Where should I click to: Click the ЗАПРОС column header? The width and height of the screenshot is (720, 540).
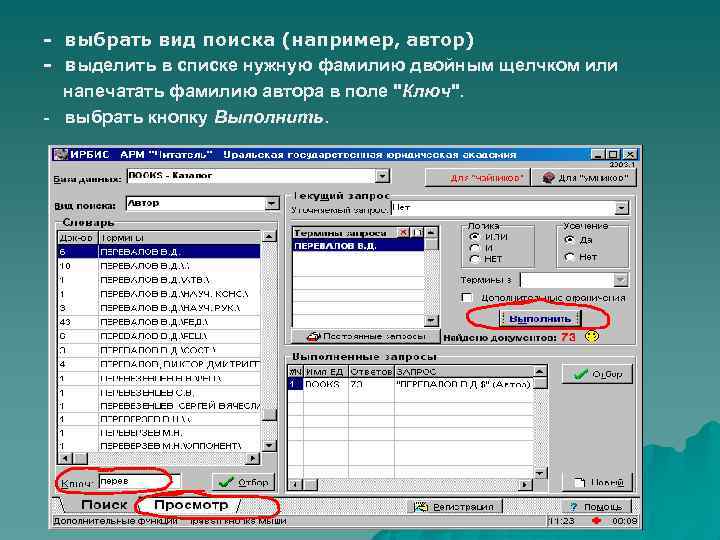[x=464, y=371]
